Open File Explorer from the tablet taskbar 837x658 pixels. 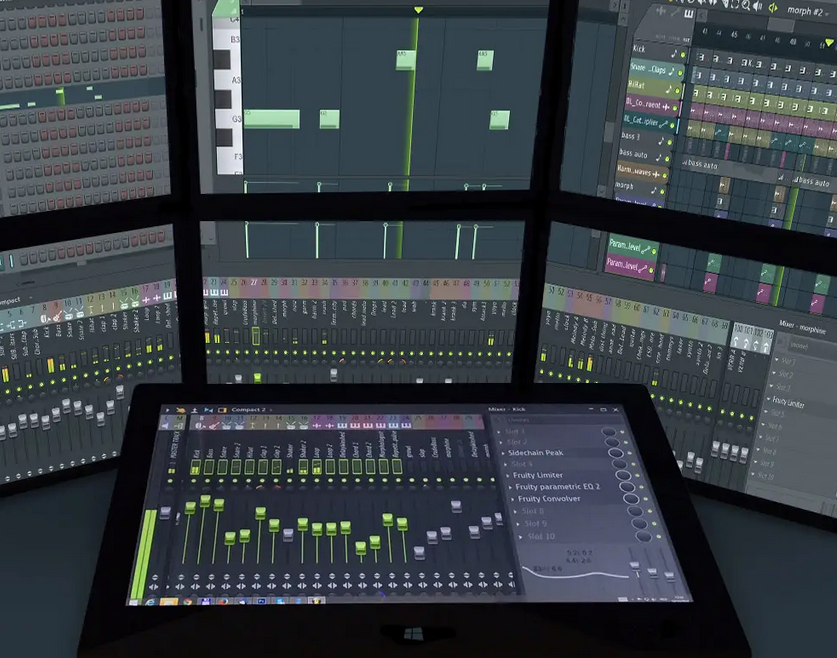[169, 601]
